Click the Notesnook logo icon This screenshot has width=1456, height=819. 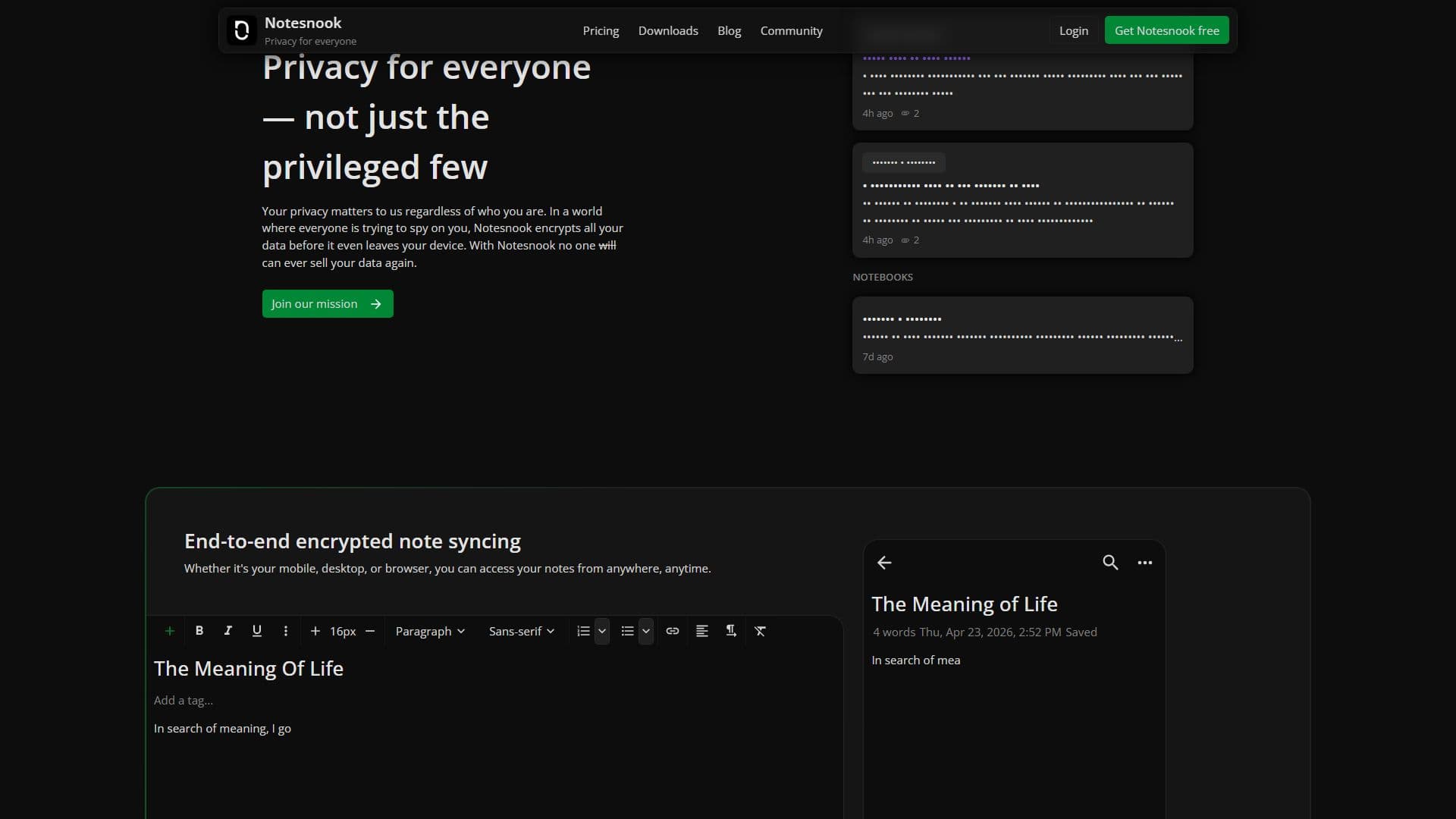point(242,30)
